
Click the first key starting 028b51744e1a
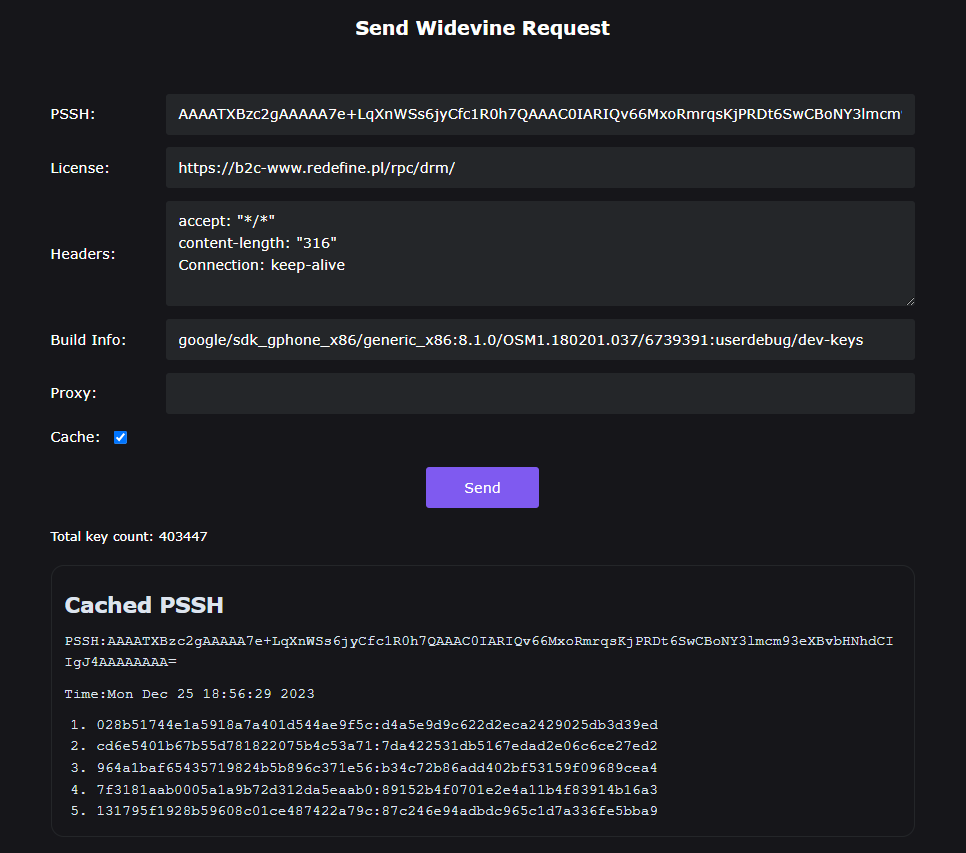coord(377,725)
